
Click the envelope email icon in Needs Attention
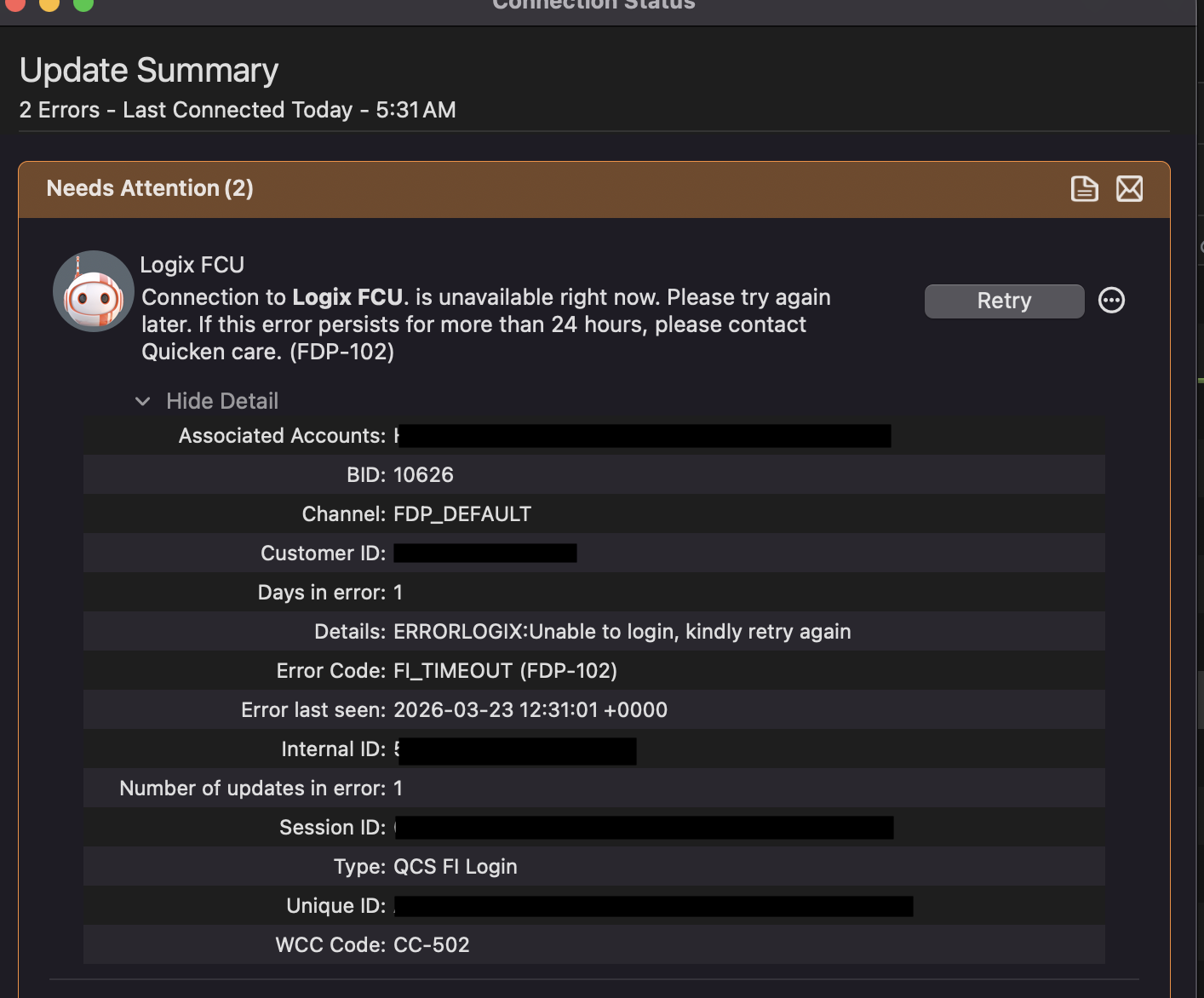1129,188
